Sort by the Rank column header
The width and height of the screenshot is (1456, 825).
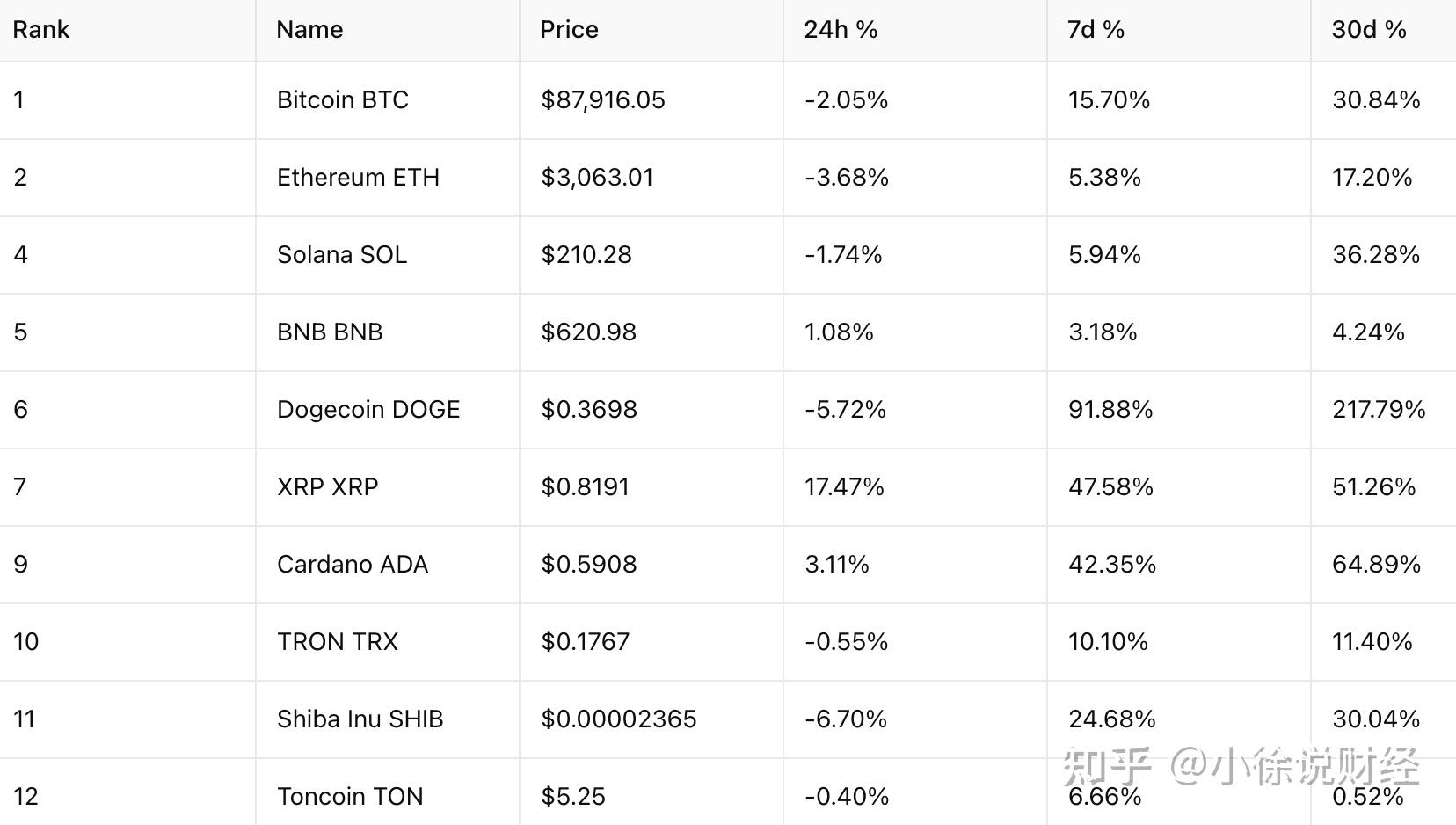(41, 30)
